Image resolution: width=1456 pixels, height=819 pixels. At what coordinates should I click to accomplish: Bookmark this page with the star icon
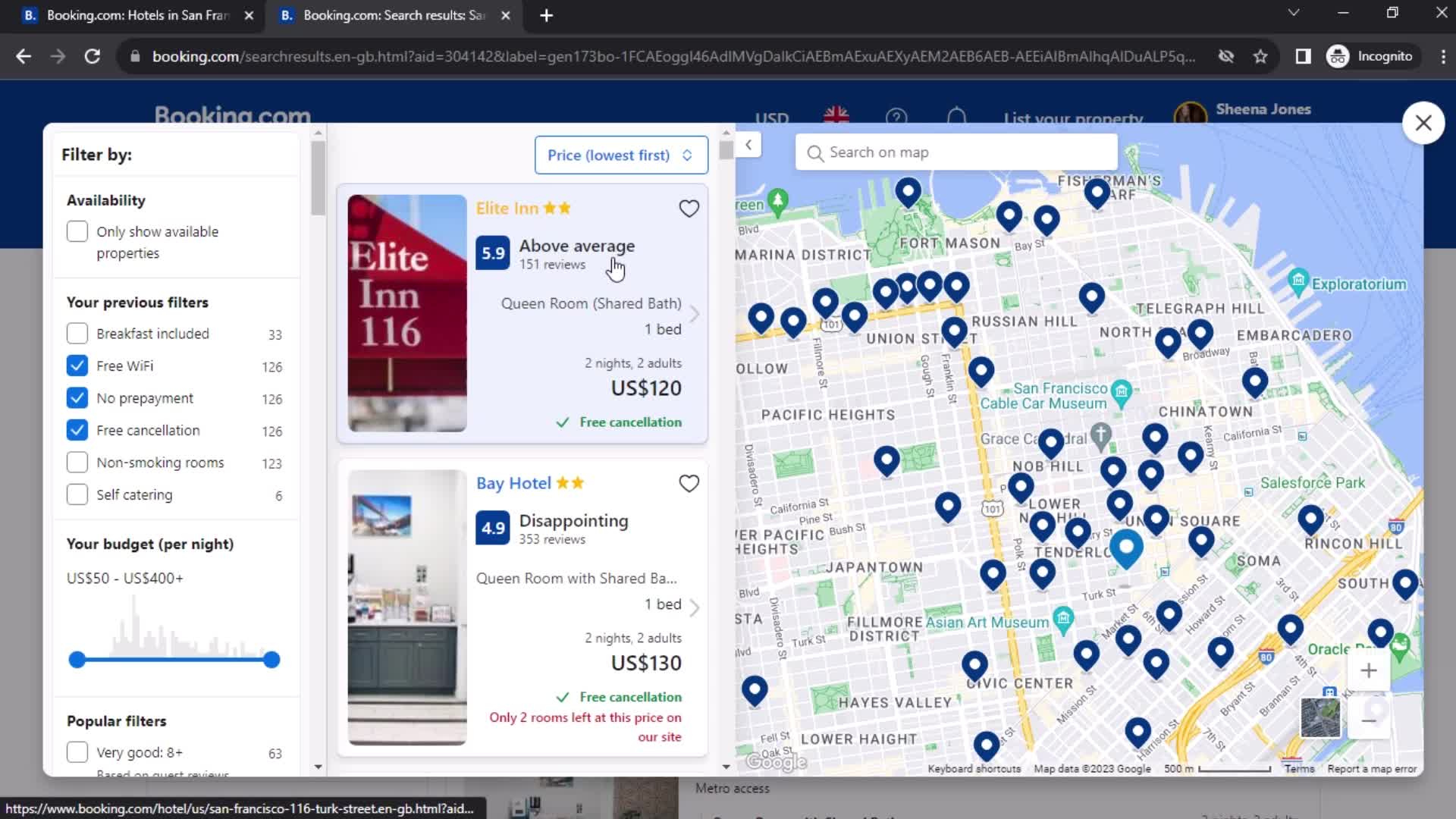pyautogui.click(x=1260, y=56)
